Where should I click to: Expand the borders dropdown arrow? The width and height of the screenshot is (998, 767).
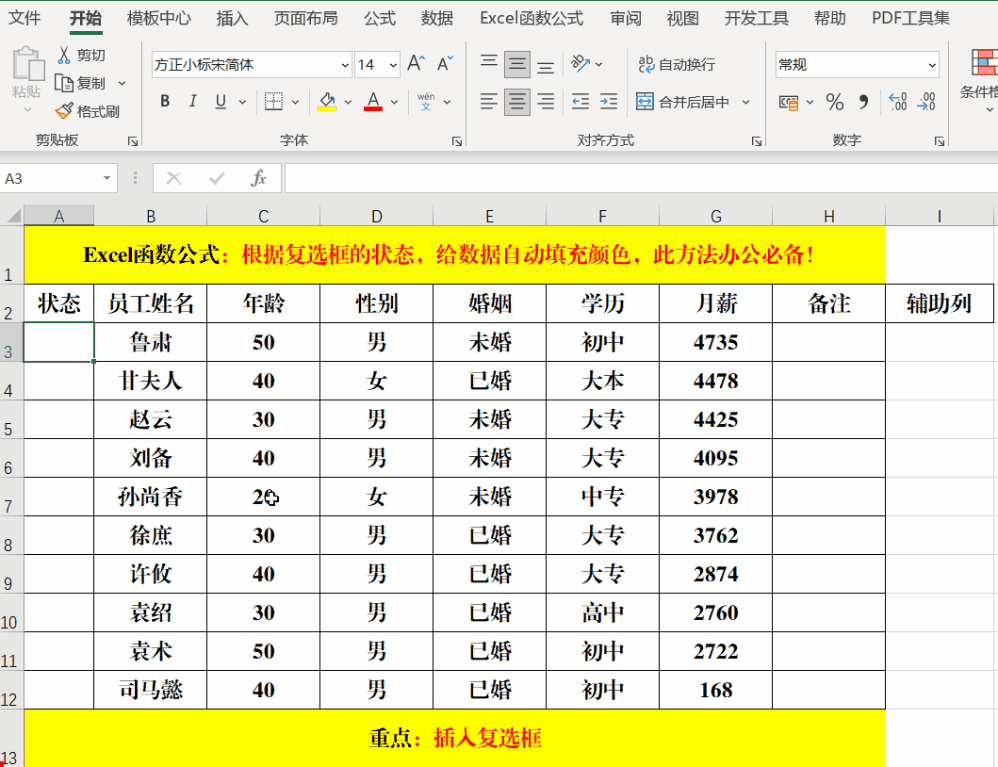(295, 101)
